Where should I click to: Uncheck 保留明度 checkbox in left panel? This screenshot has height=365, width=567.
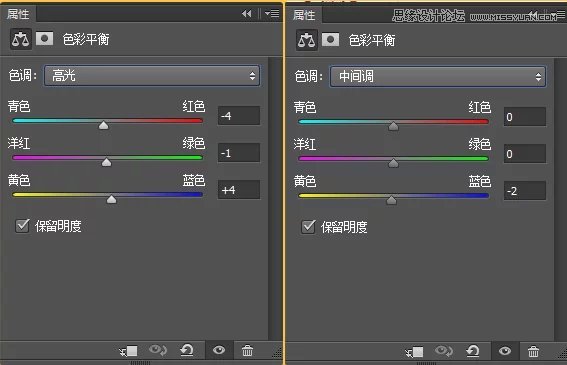(x=22, y=226)
